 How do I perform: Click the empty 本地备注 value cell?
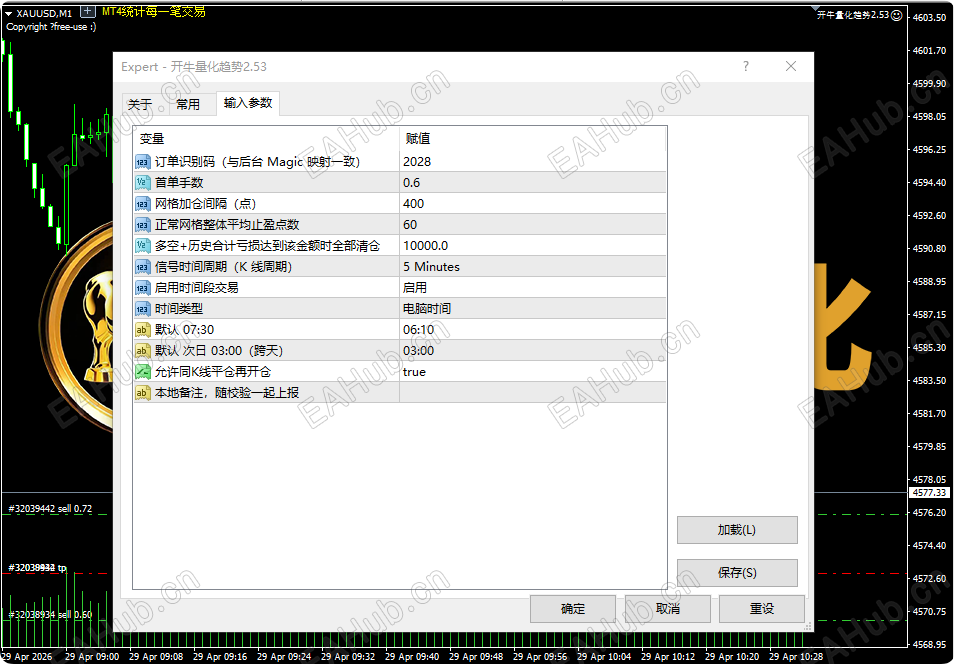[532, 393]
